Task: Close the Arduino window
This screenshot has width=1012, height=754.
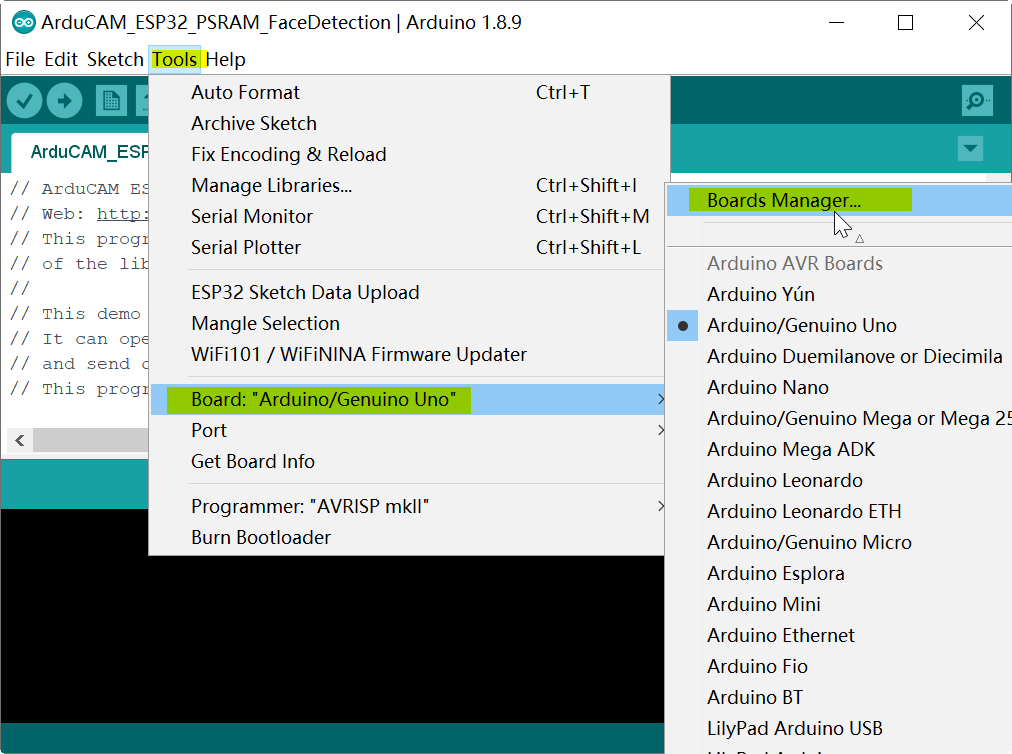Action: [x=976, y=23]
